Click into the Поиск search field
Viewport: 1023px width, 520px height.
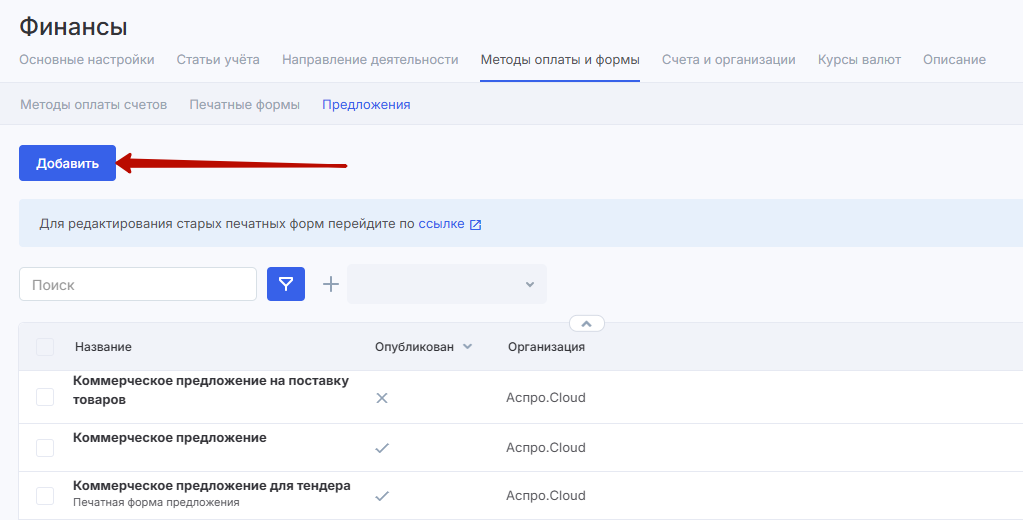tap(138, 284)
